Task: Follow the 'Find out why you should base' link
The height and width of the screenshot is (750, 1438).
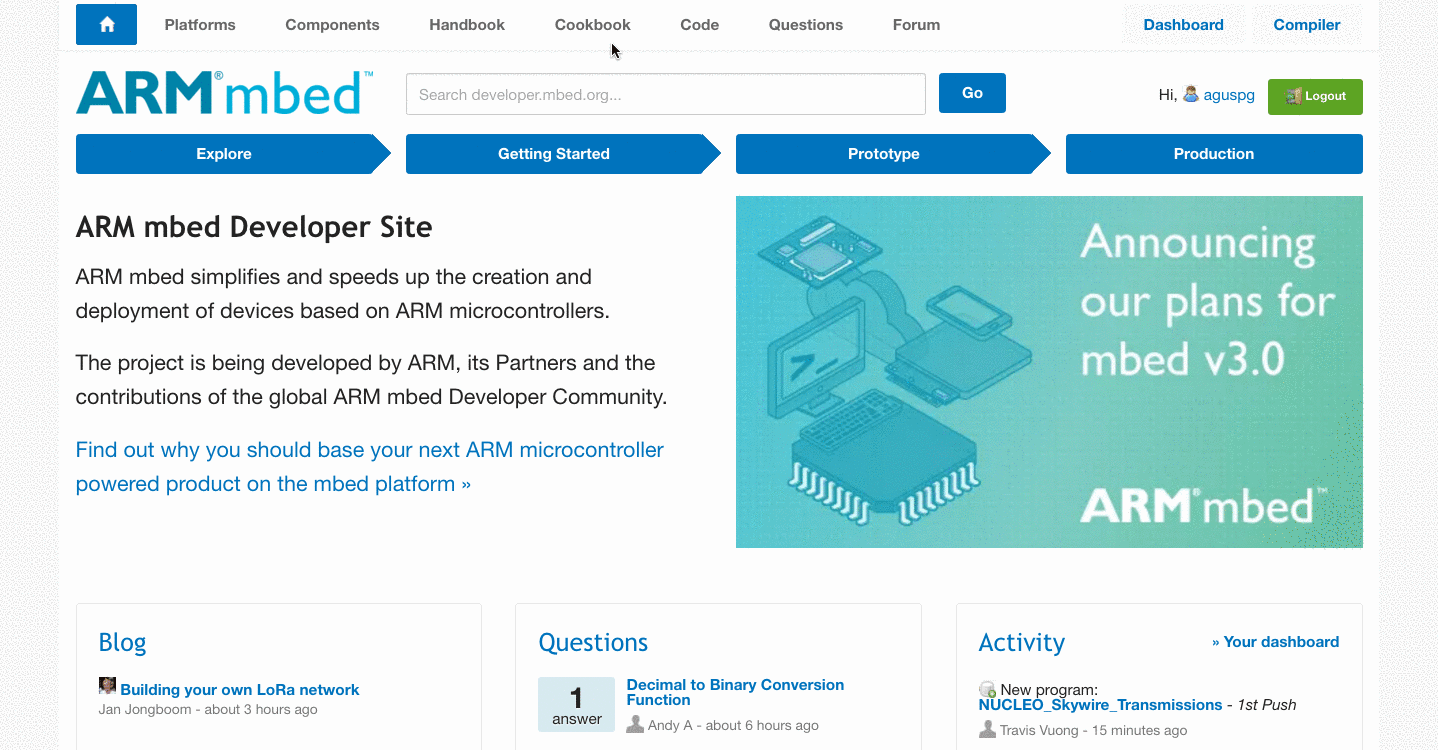Action: coord(370,467)
